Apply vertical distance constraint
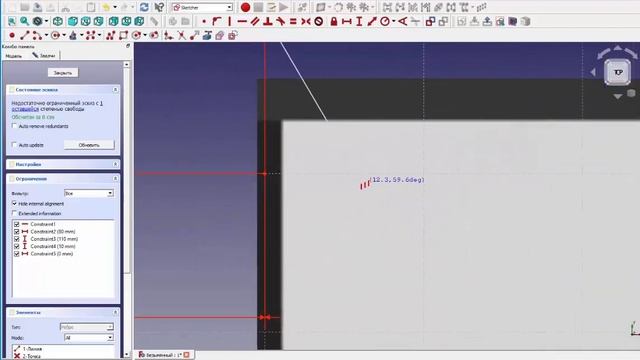 click(359, 21)
